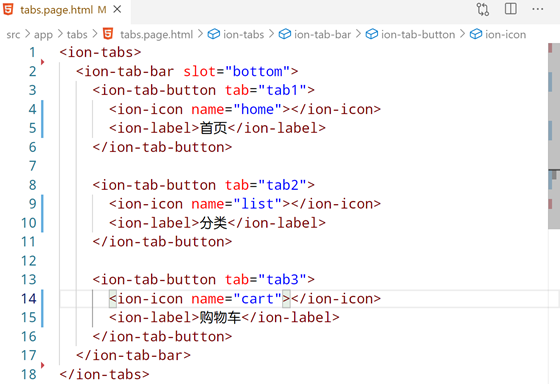This screenshot has width=560, height=384.
Task: Click line number 12 in the gutter
Action: pyautogui.click(x=29, y=261)
